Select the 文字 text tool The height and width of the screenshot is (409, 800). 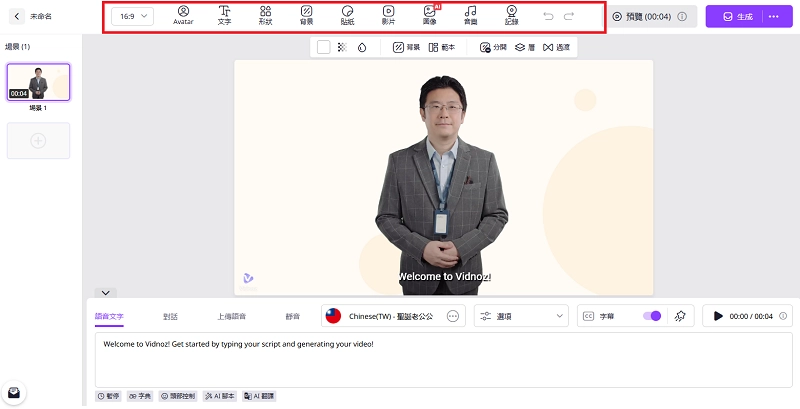(x=224, y=15)
